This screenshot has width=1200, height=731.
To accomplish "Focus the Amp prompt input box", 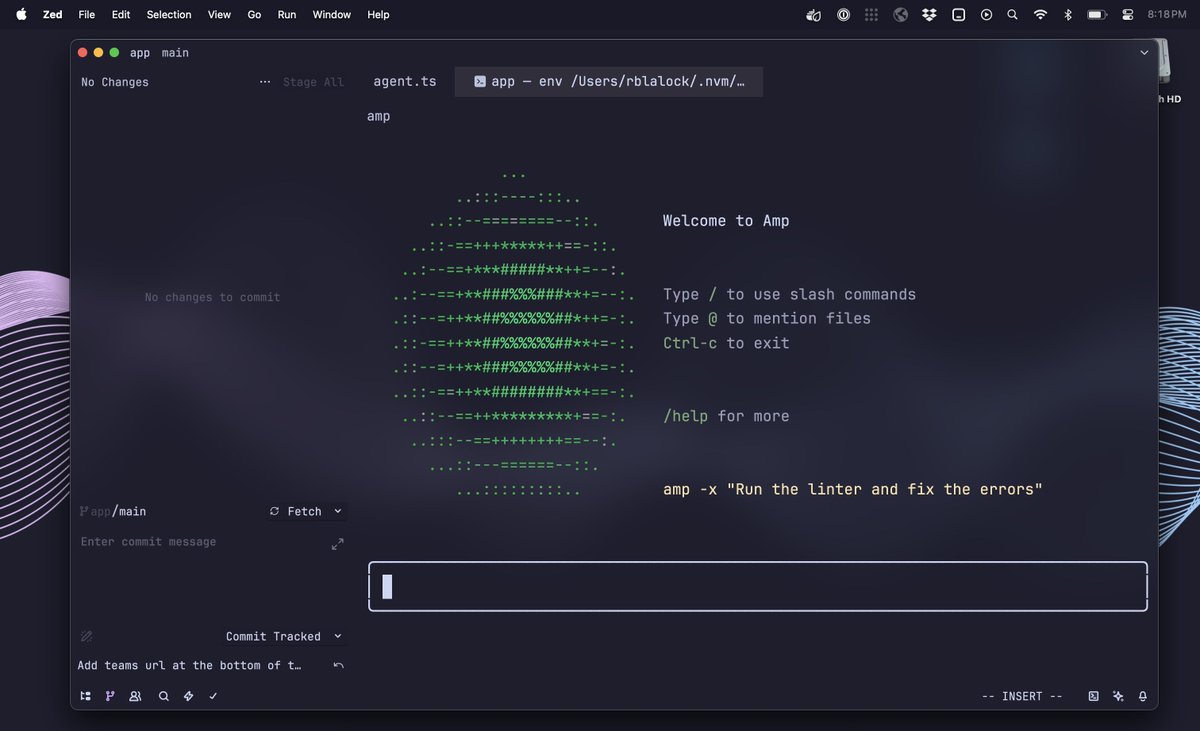I will [x=758, y=586].
